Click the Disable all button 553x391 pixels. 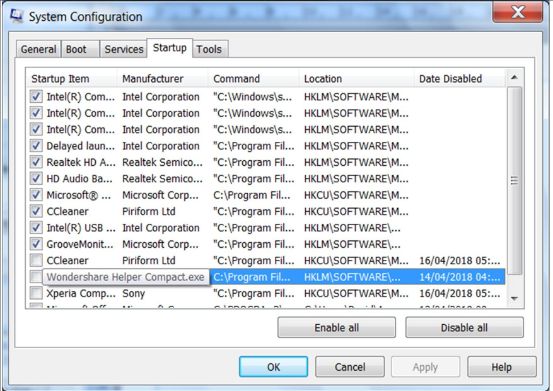[464, 328]
